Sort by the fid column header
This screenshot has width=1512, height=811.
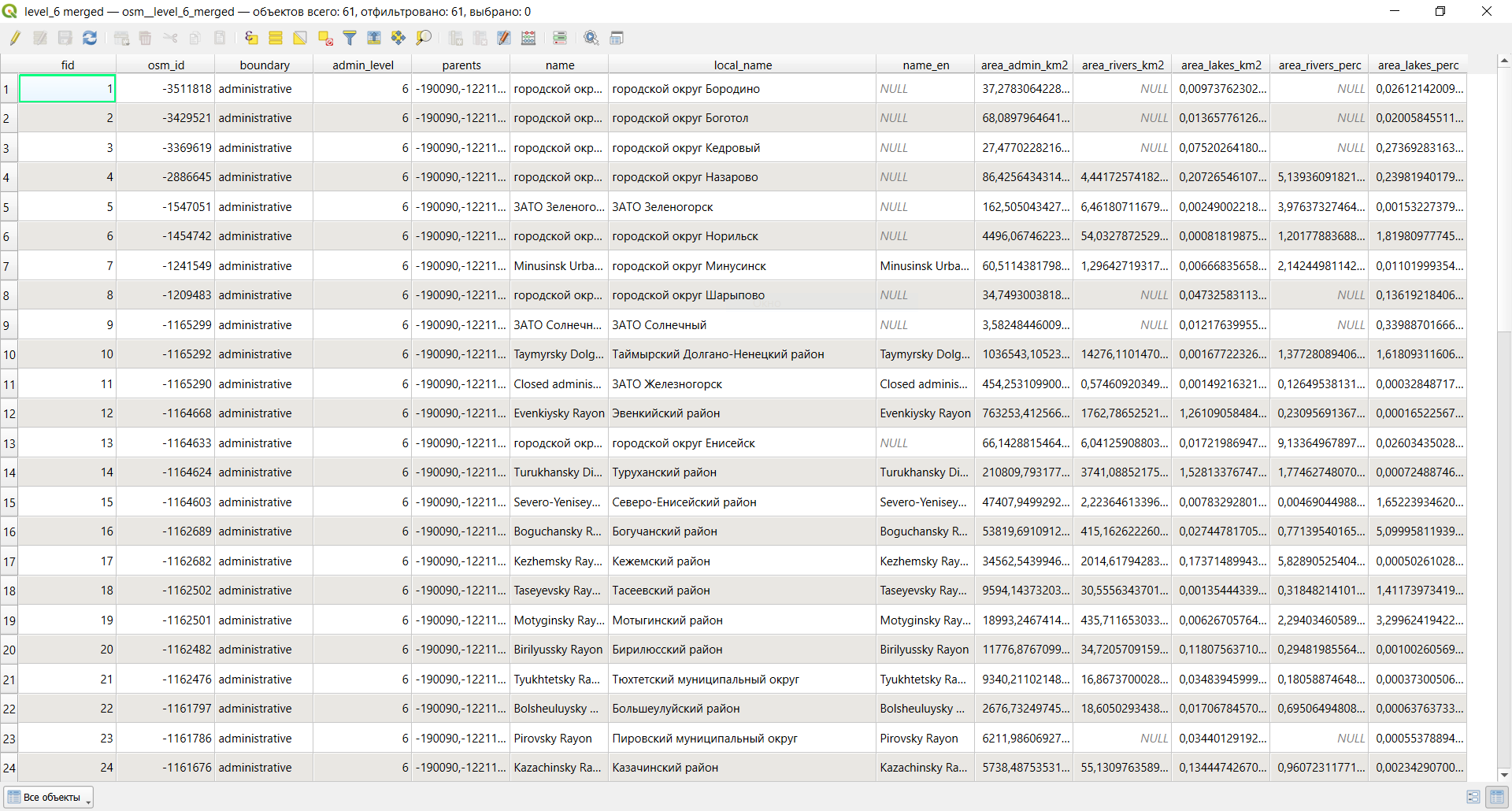point(68,65)
